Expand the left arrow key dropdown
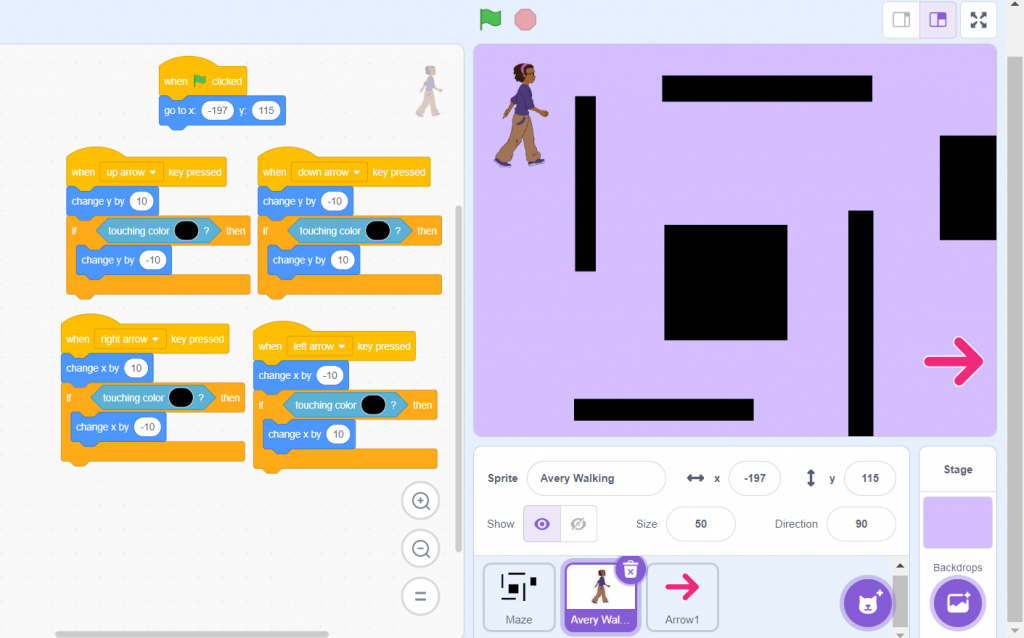Screen dimensions: 1024x638 pos(319,347)
